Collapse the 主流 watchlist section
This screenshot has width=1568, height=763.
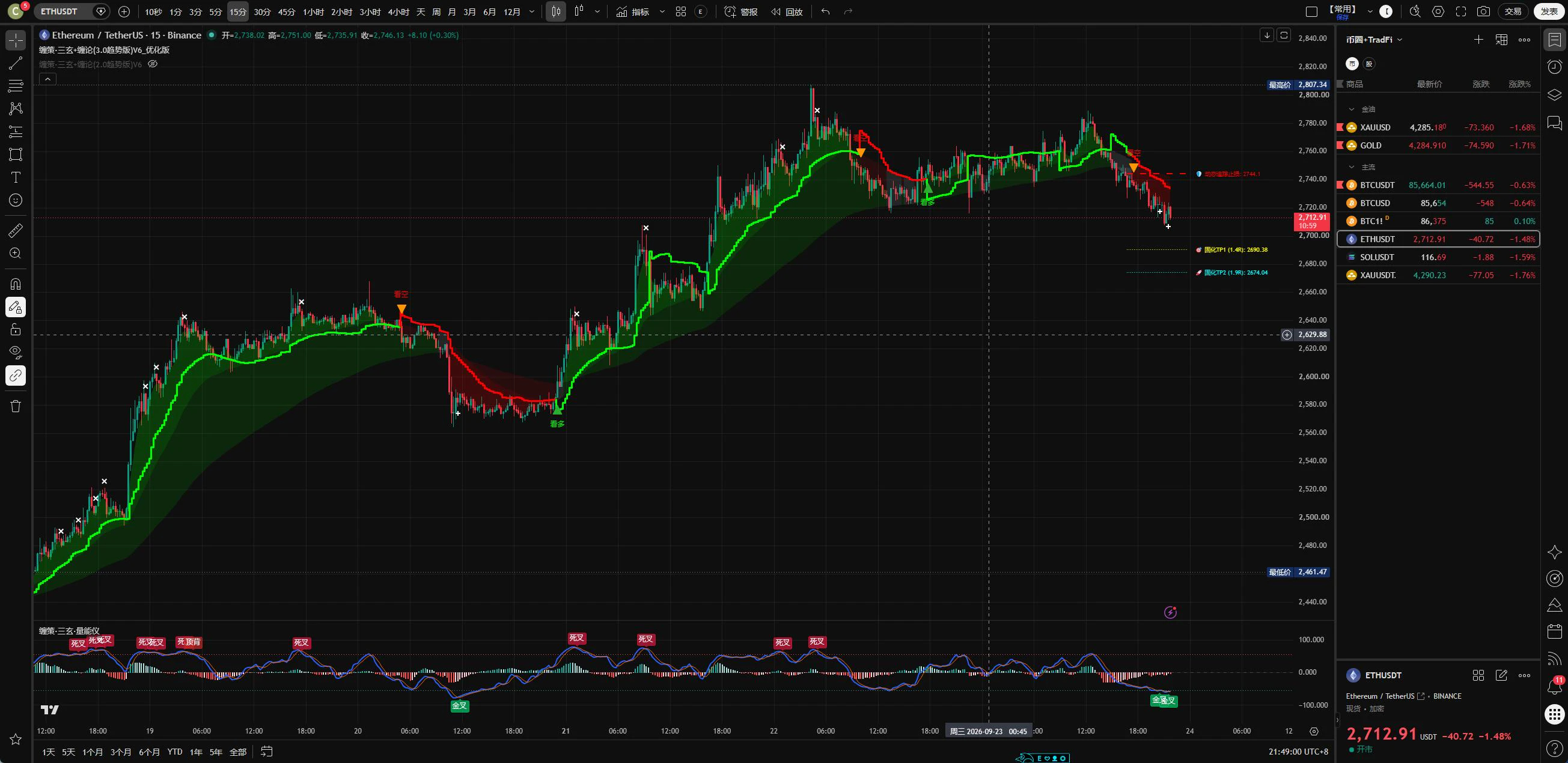1352,166
